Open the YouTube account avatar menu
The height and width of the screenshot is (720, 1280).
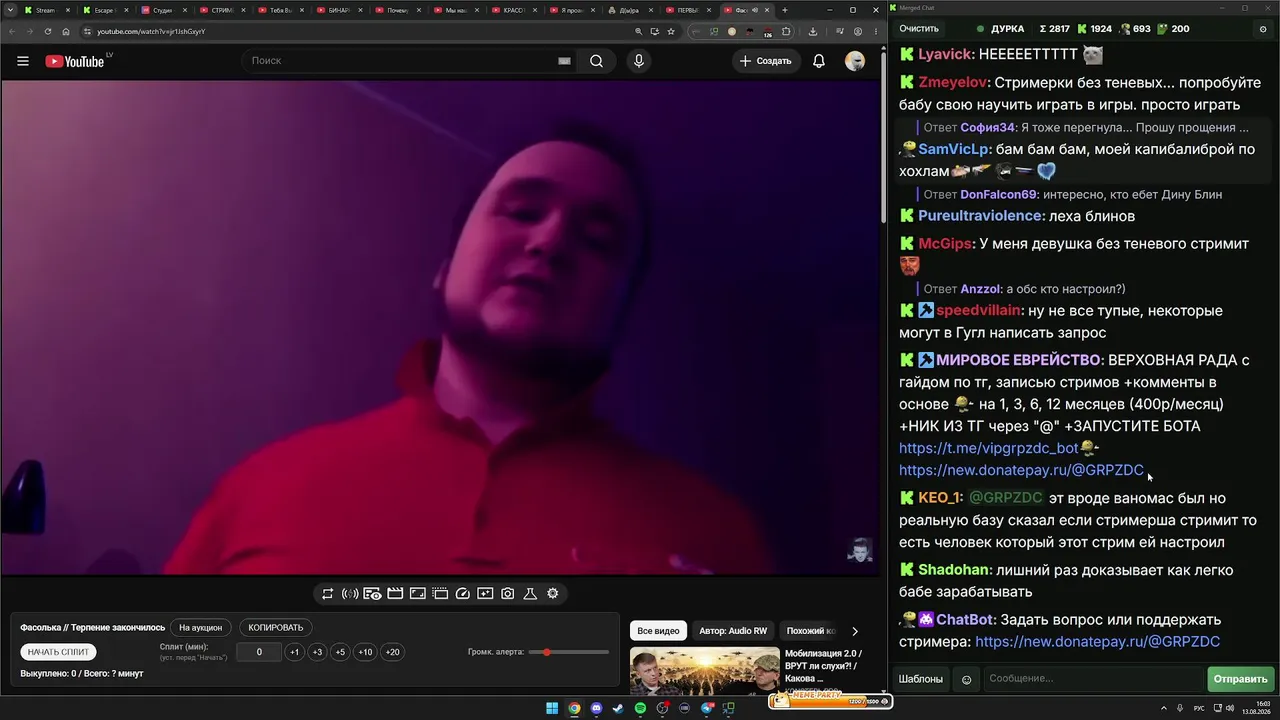coord(855,61)
